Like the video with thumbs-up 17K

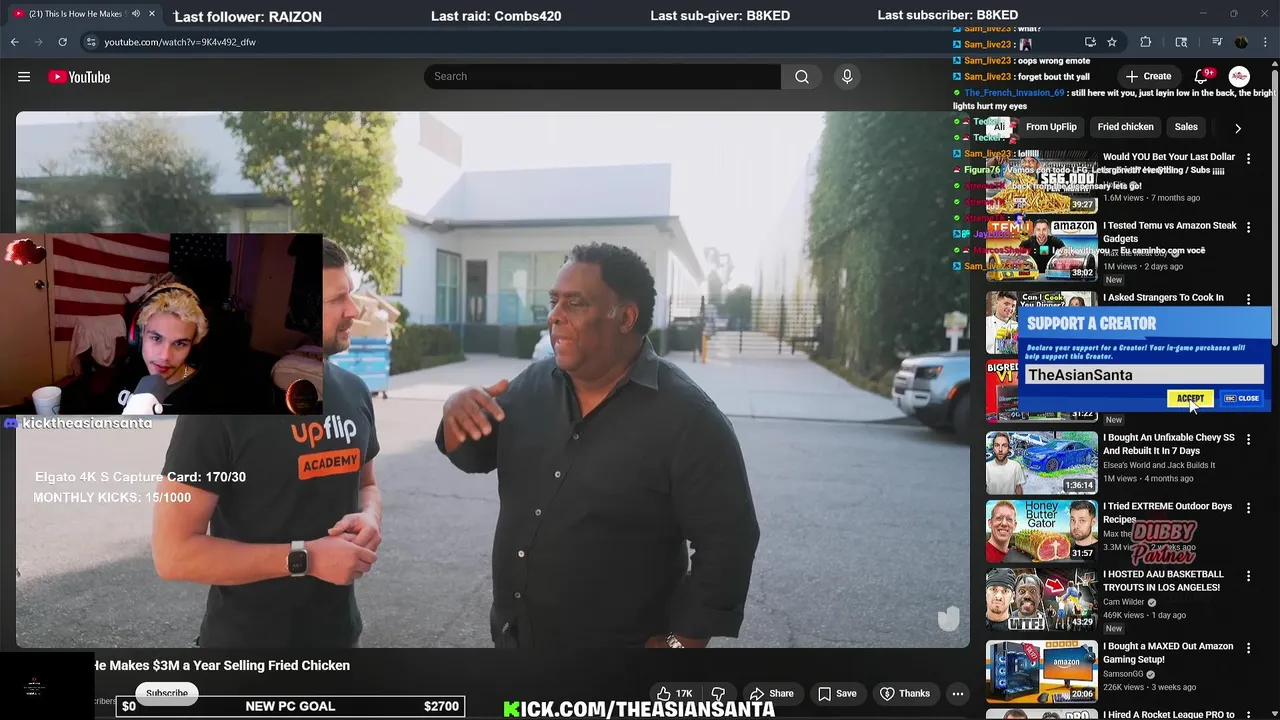pyautogui.click(x=674, y=693)
